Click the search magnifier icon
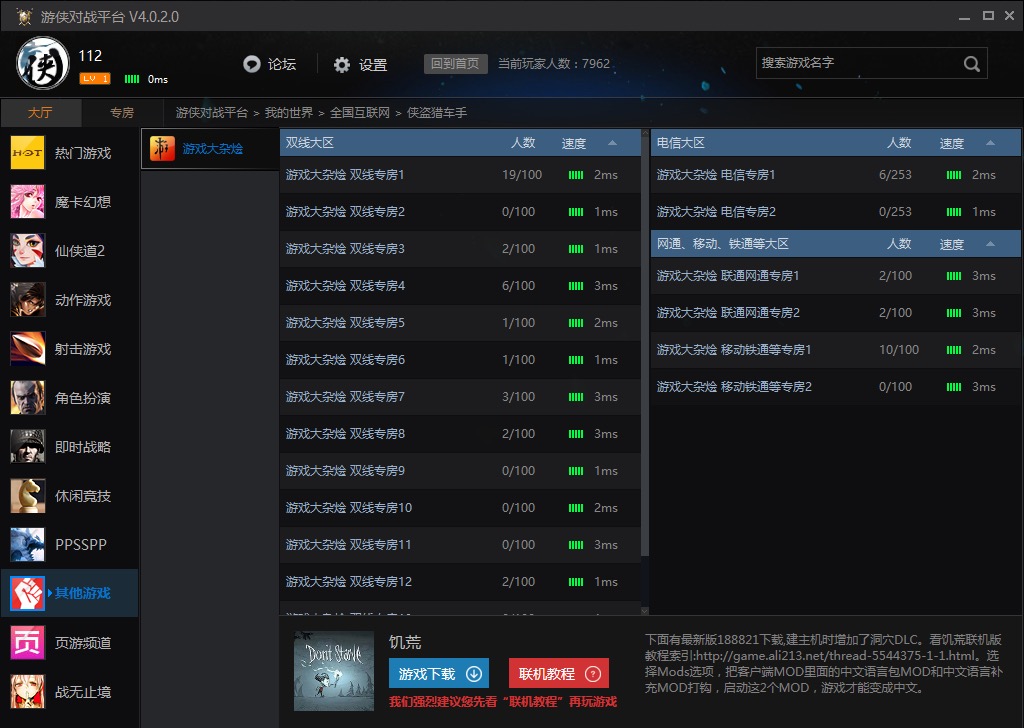 (x=972, y=64)
